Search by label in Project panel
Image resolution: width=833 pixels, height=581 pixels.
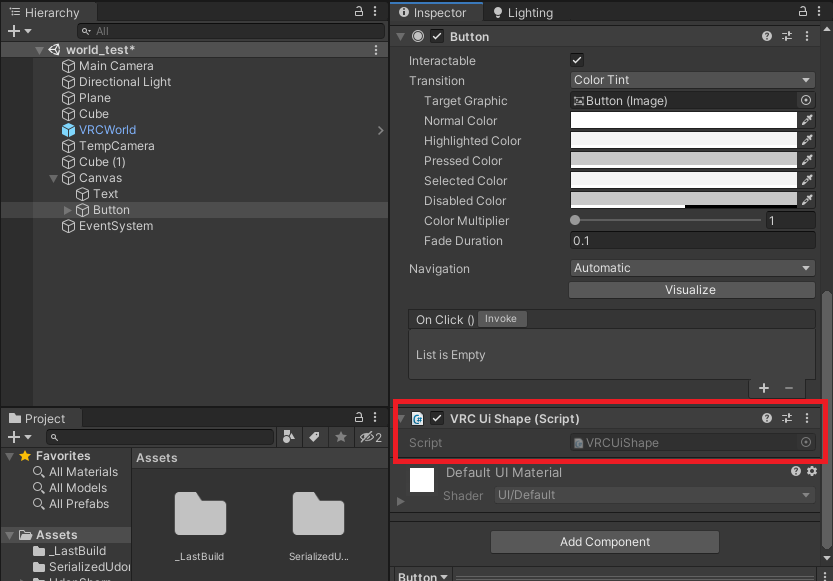(x=314, y=437)
